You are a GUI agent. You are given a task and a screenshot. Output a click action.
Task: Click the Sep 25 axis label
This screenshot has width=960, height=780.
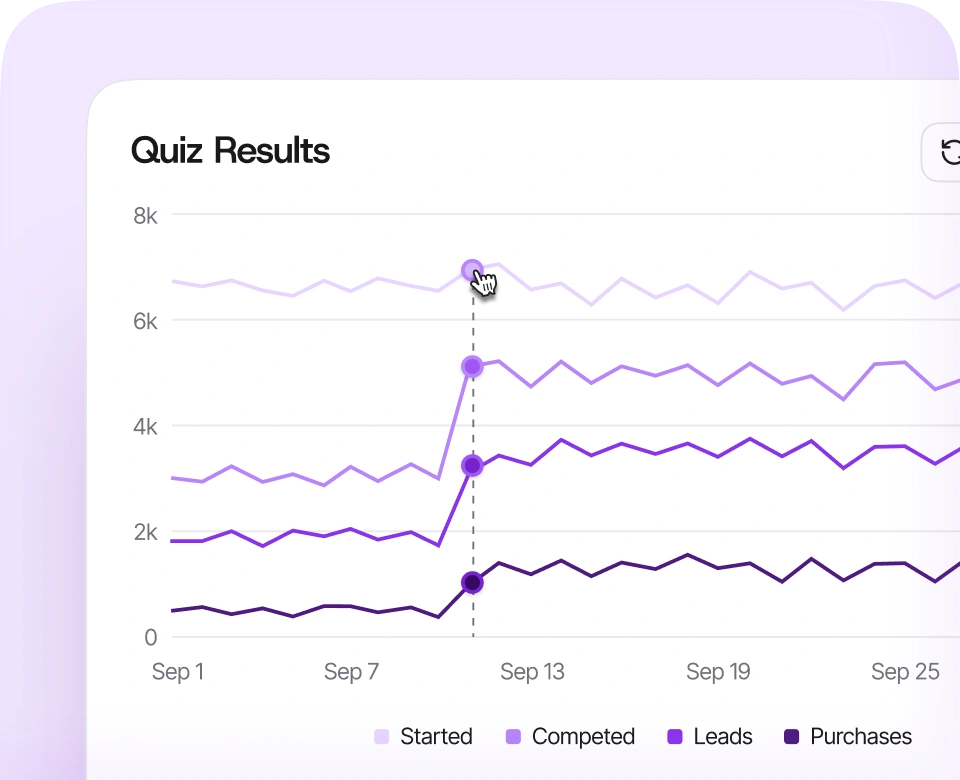pos(906,672)
